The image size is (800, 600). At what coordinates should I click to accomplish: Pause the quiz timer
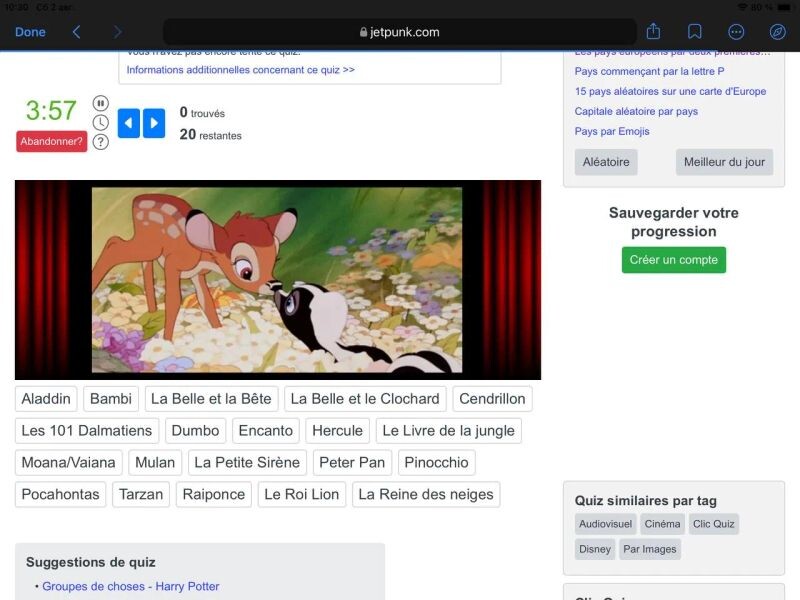[x=101, y=103]
